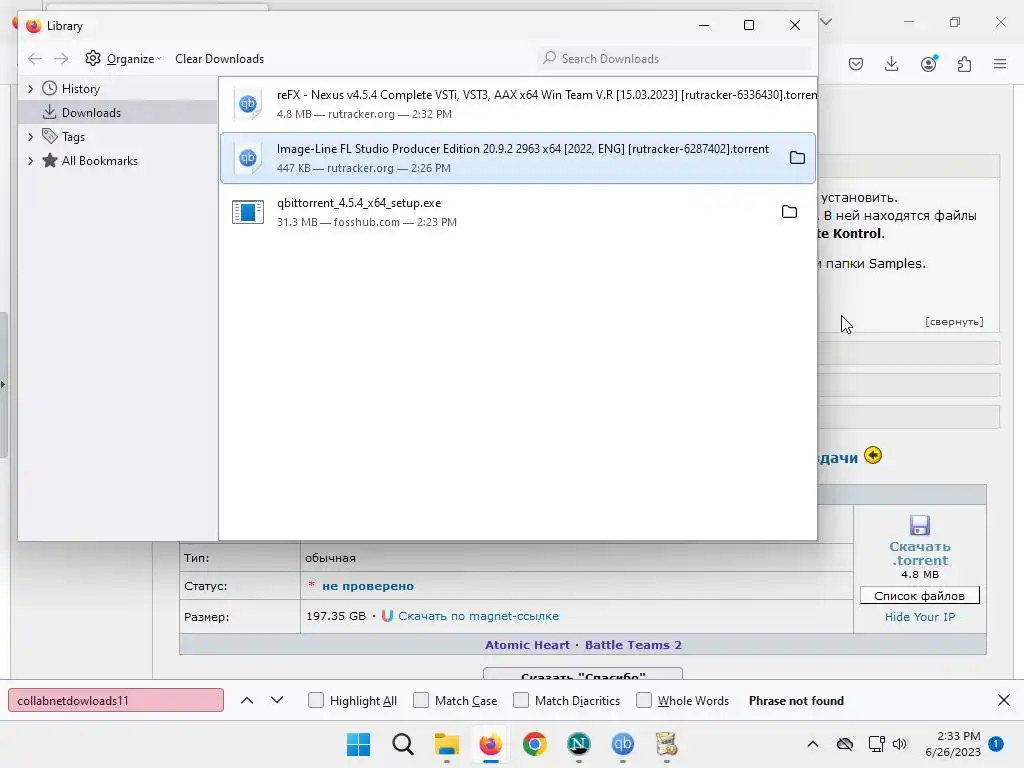Viewport: 1024px width, 768px height.
Task: Expand the History tree node
Action: coord(30,89)
